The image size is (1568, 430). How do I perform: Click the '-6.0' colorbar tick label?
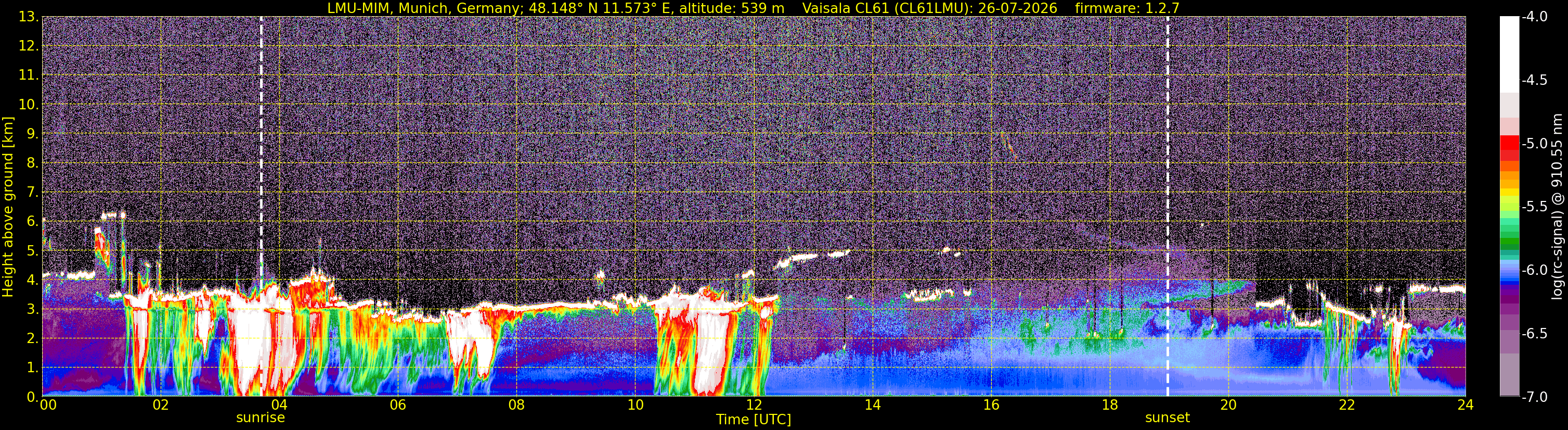pyautogui.click(x=1534, y=270)
